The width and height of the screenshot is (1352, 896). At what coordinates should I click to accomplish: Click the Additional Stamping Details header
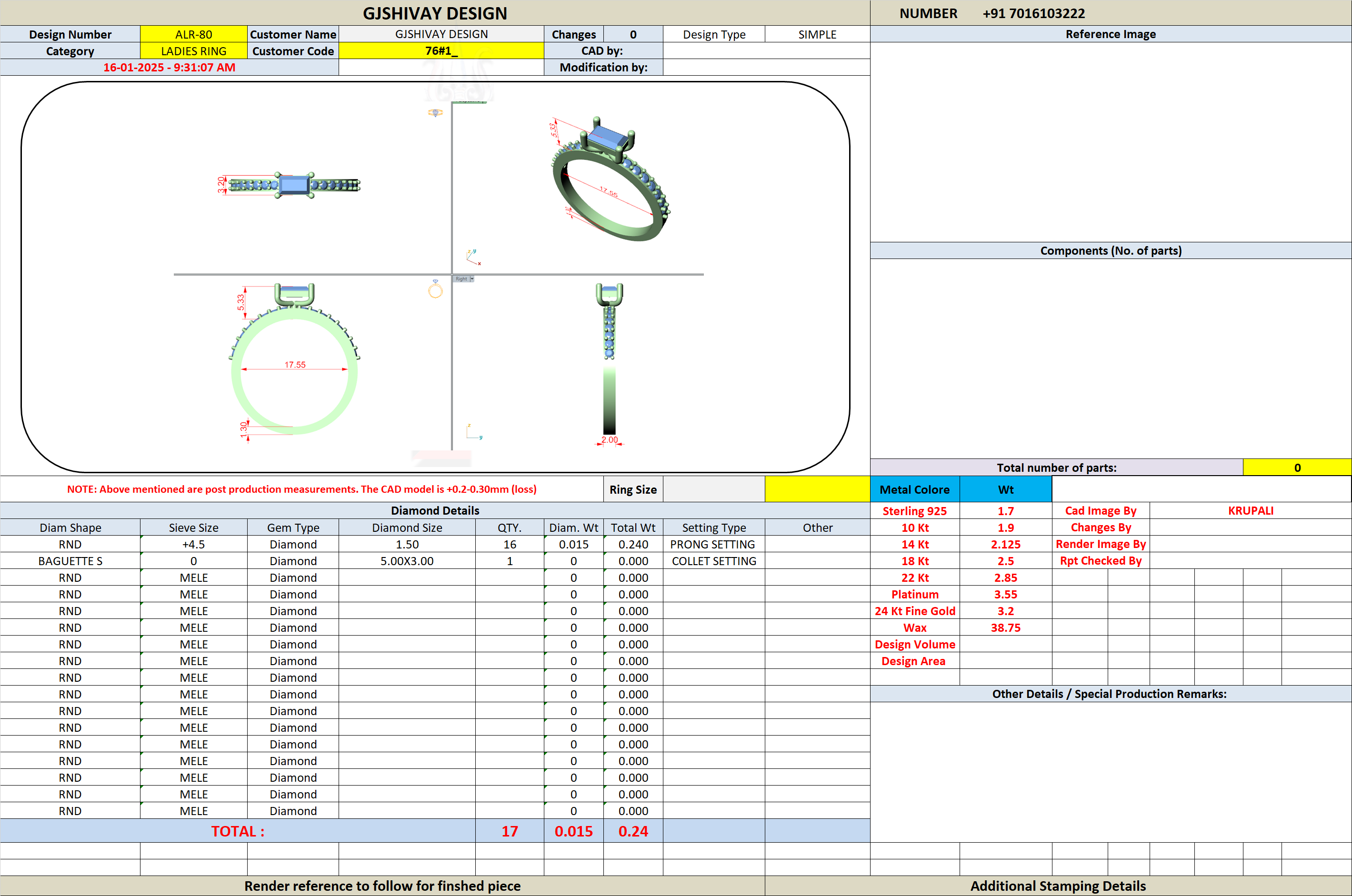pyautogui.click(x=1058, y=886)
